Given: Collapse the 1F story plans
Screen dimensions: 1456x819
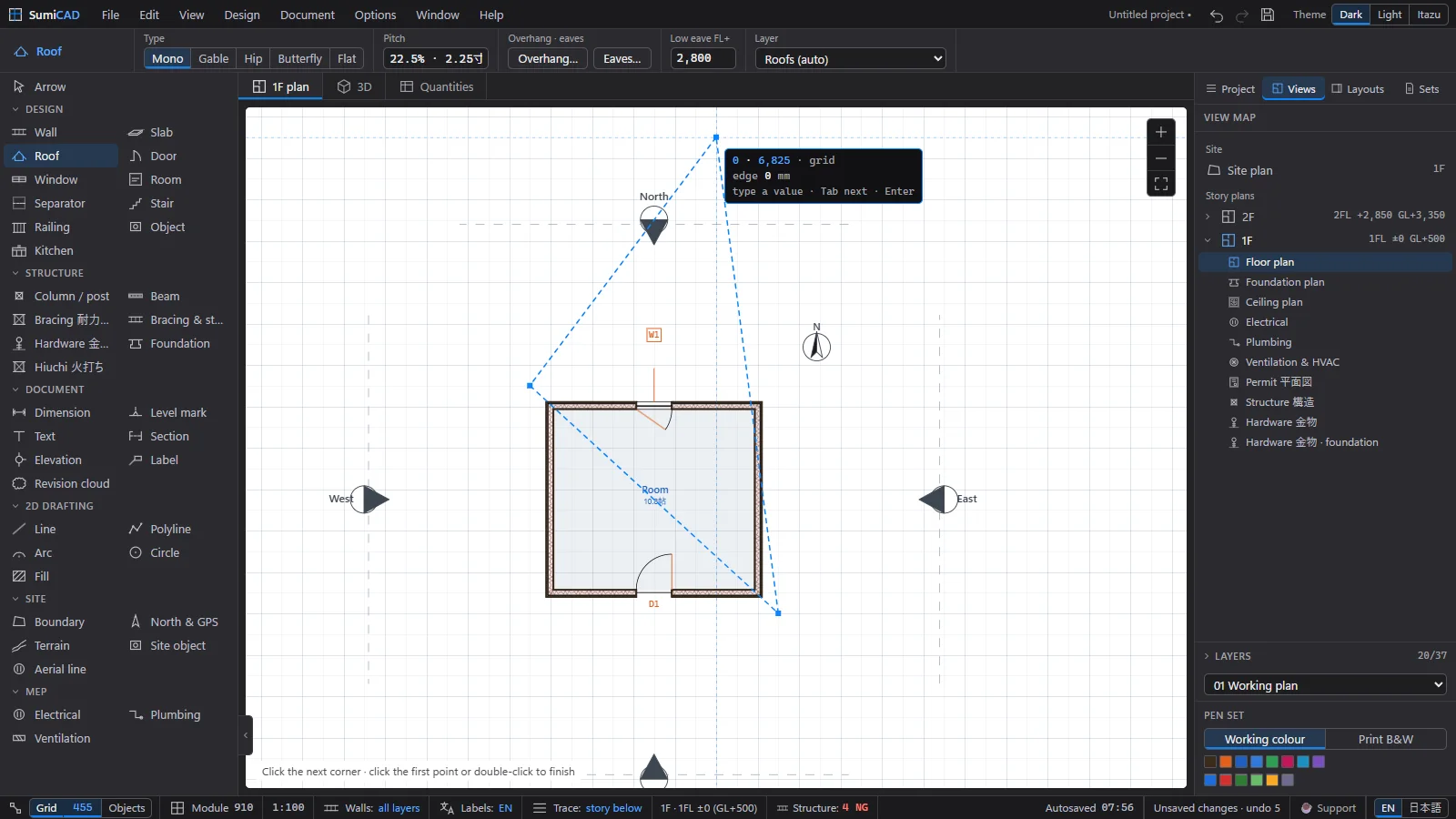Looking at the screenshot, I should click(1208, 240).
